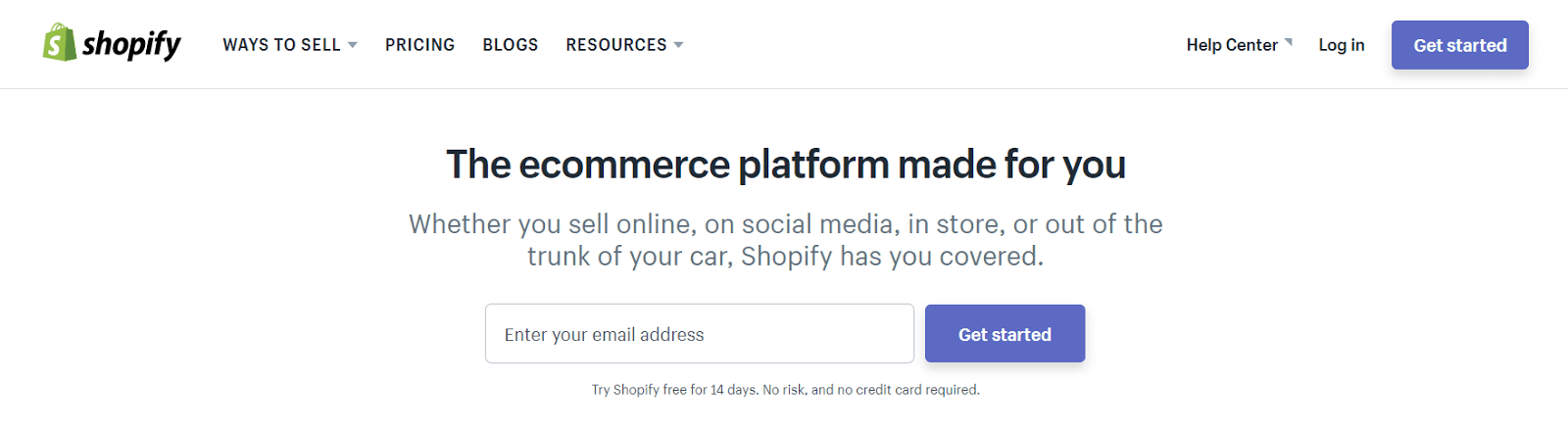Open the BLOGS navigation item
The image size is (1568, 430).
[510, 45]
